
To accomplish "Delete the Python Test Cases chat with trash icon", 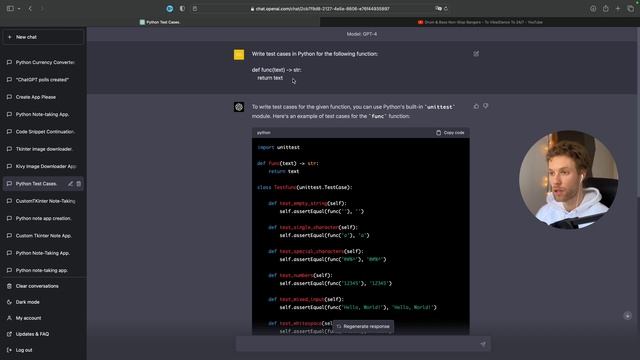I will pos(78,184).
